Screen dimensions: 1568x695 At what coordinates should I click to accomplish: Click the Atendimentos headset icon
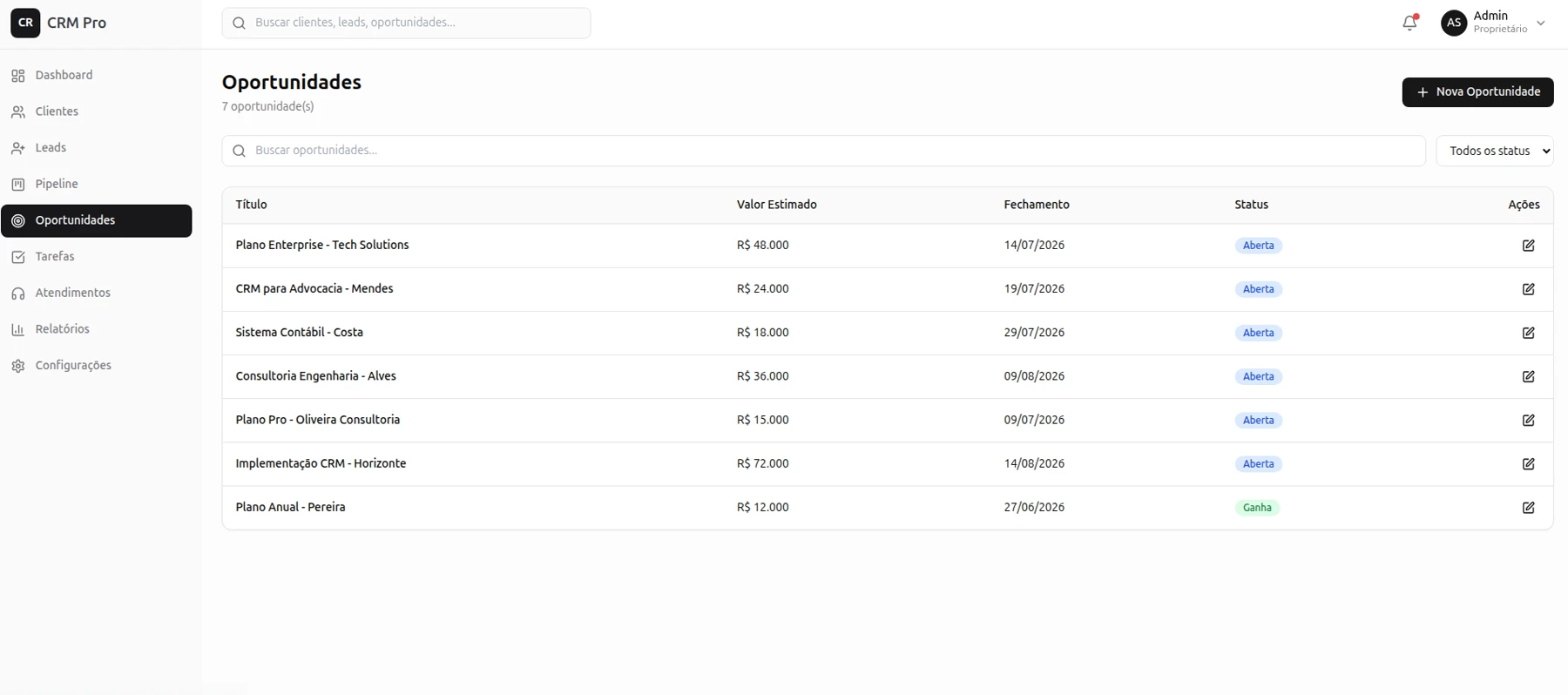18,294
